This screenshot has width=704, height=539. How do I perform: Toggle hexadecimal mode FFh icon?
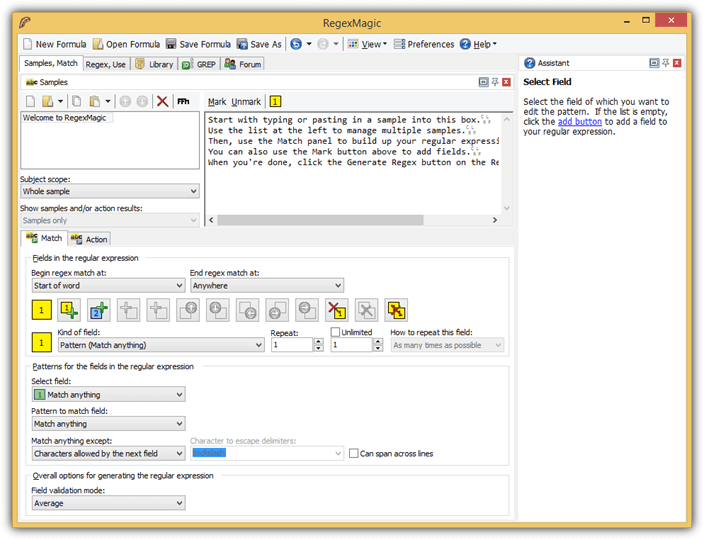click(183, 102)
